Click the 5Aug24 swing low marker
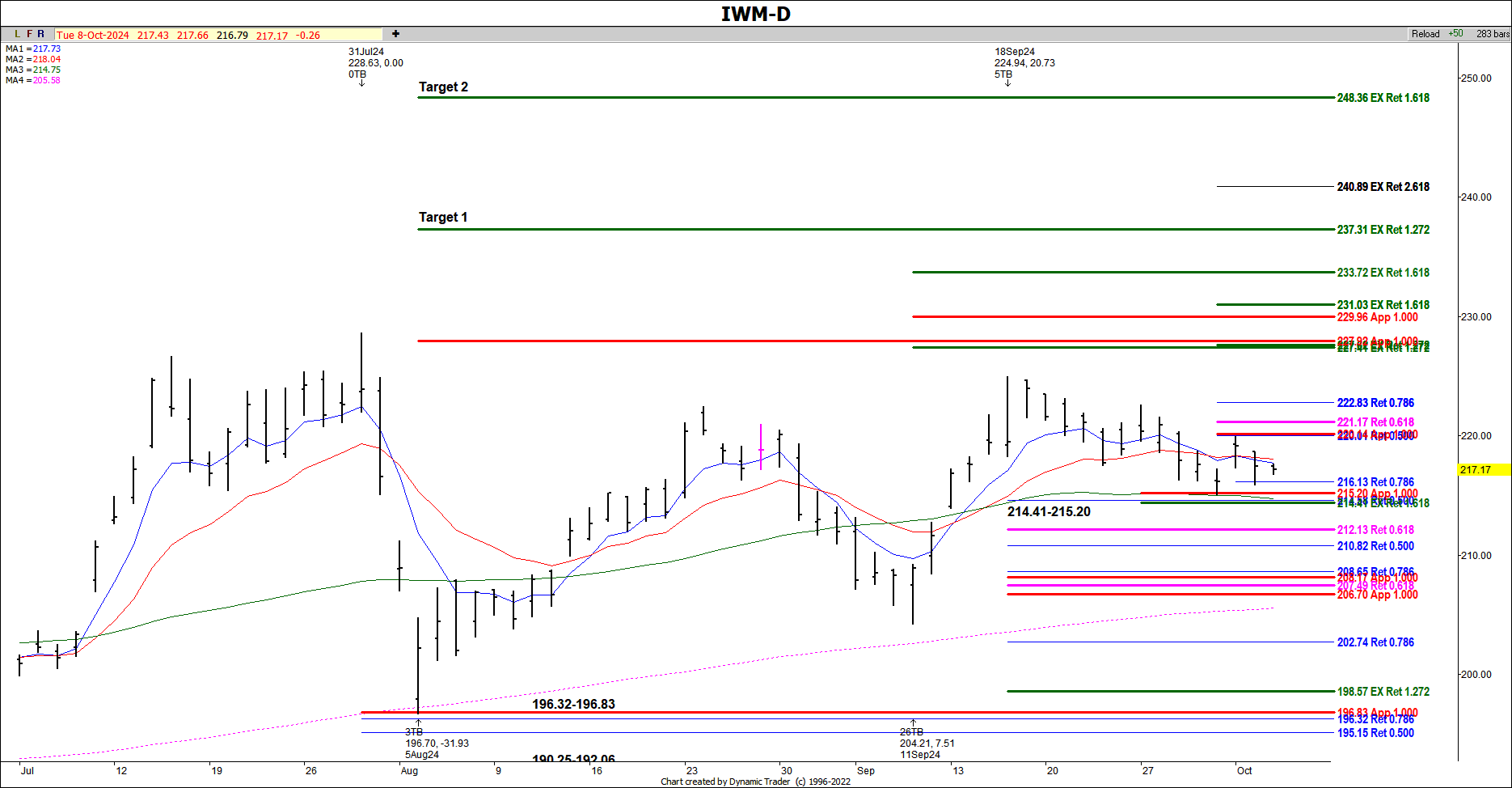The height and width of the screenshot is (788, 1512). 422,755
